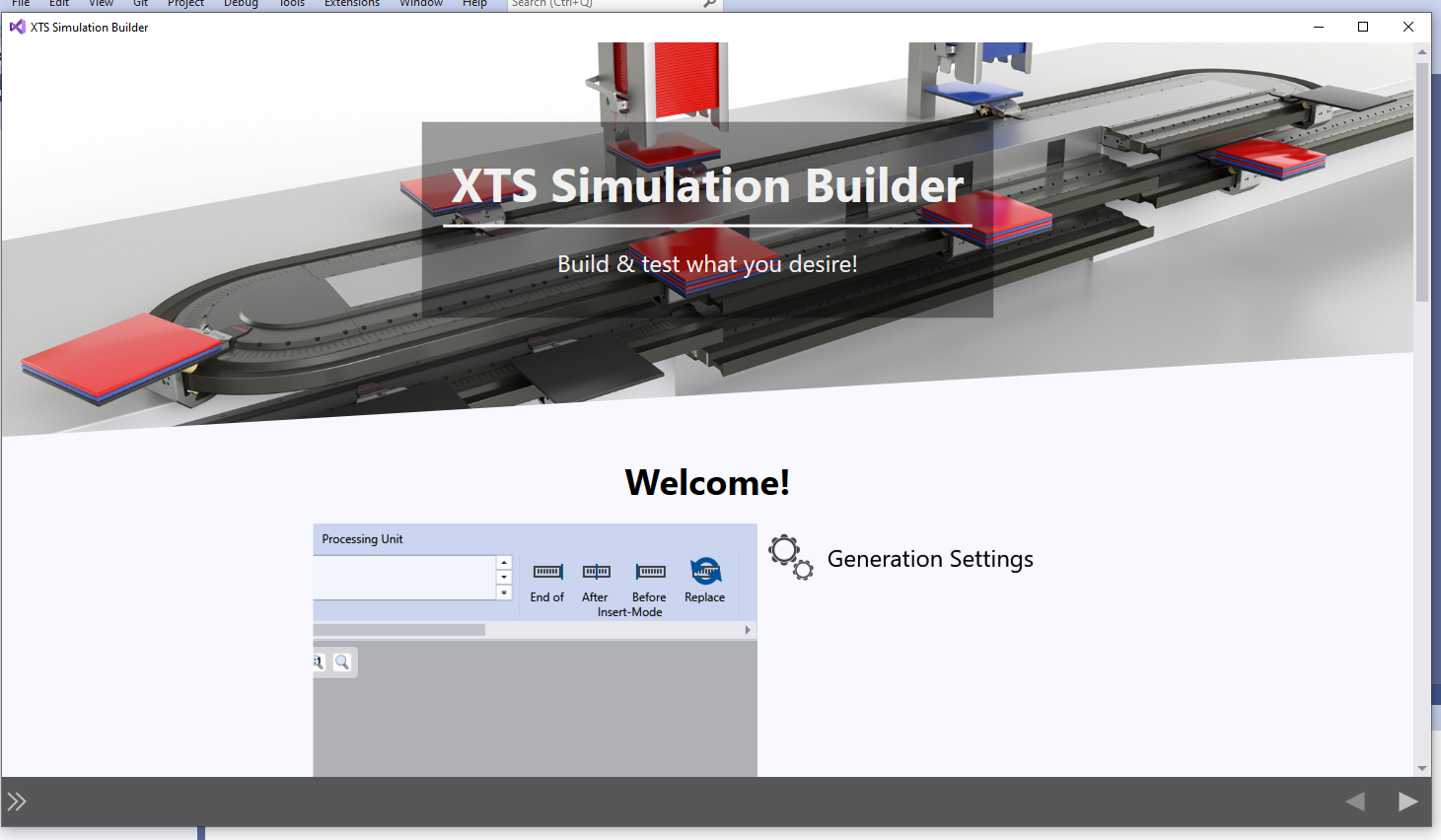Expand the Processing Unit gallery list
The width and height of the screenshot is (1441, 840).
(x=504, y=593)
